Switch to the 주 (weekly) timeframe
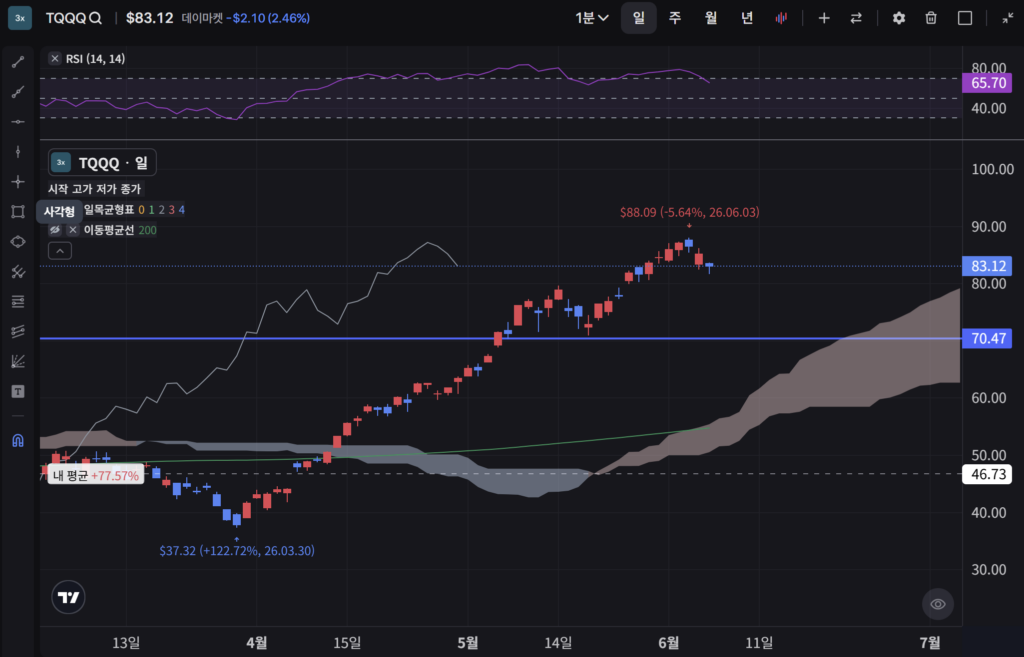The width and height of the screenshot is (1024, 657). click(x=675, y=18)
